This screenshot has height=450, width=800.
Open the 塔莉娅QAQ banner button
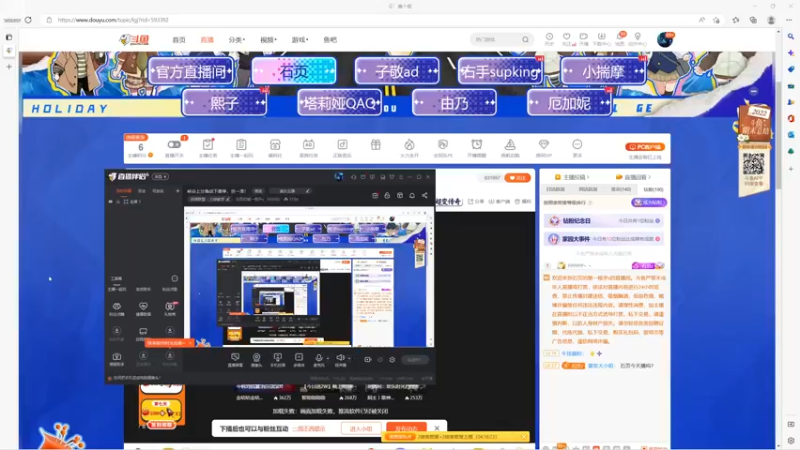[339, 103]
